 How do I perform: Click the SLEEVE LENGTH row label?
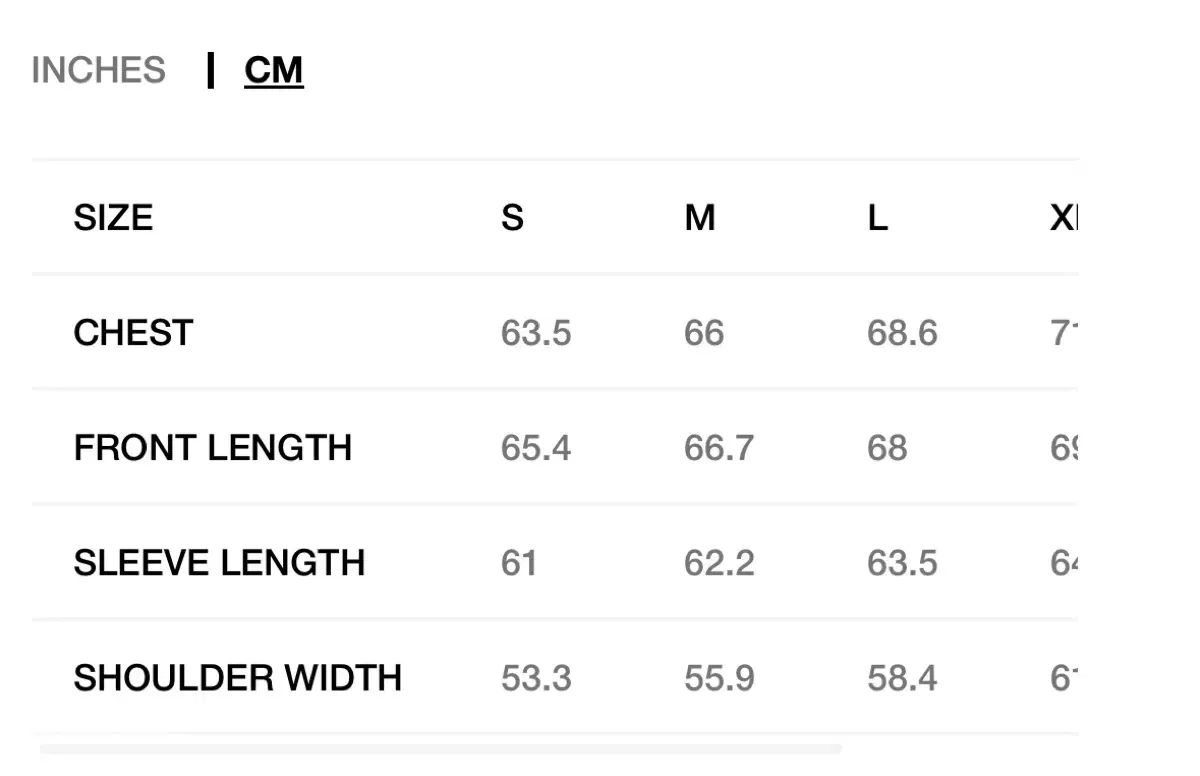tap(219, 563)
